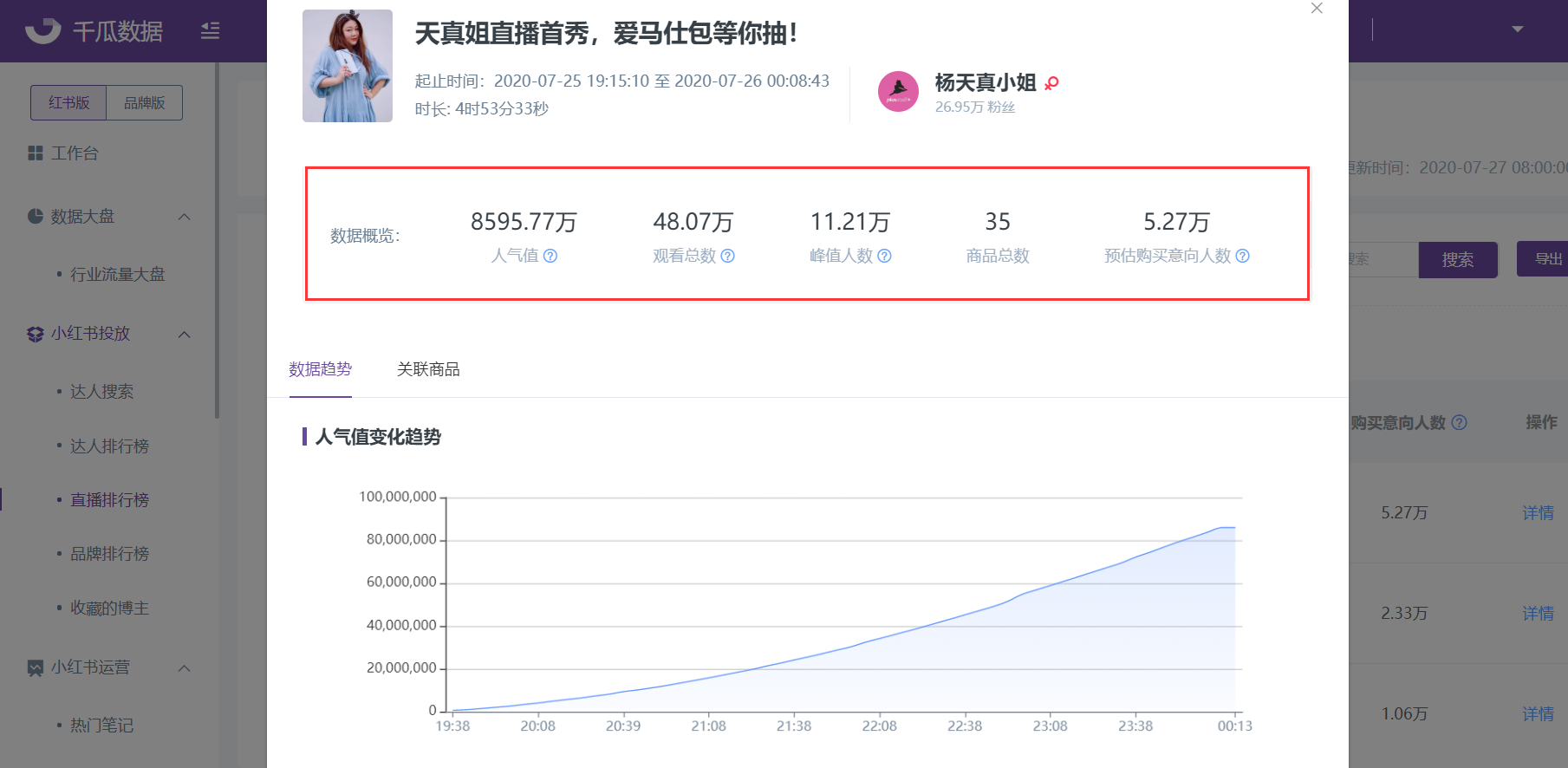
Task: Collapse sidebar with the menu fold icon
Action: pos(211,31)
